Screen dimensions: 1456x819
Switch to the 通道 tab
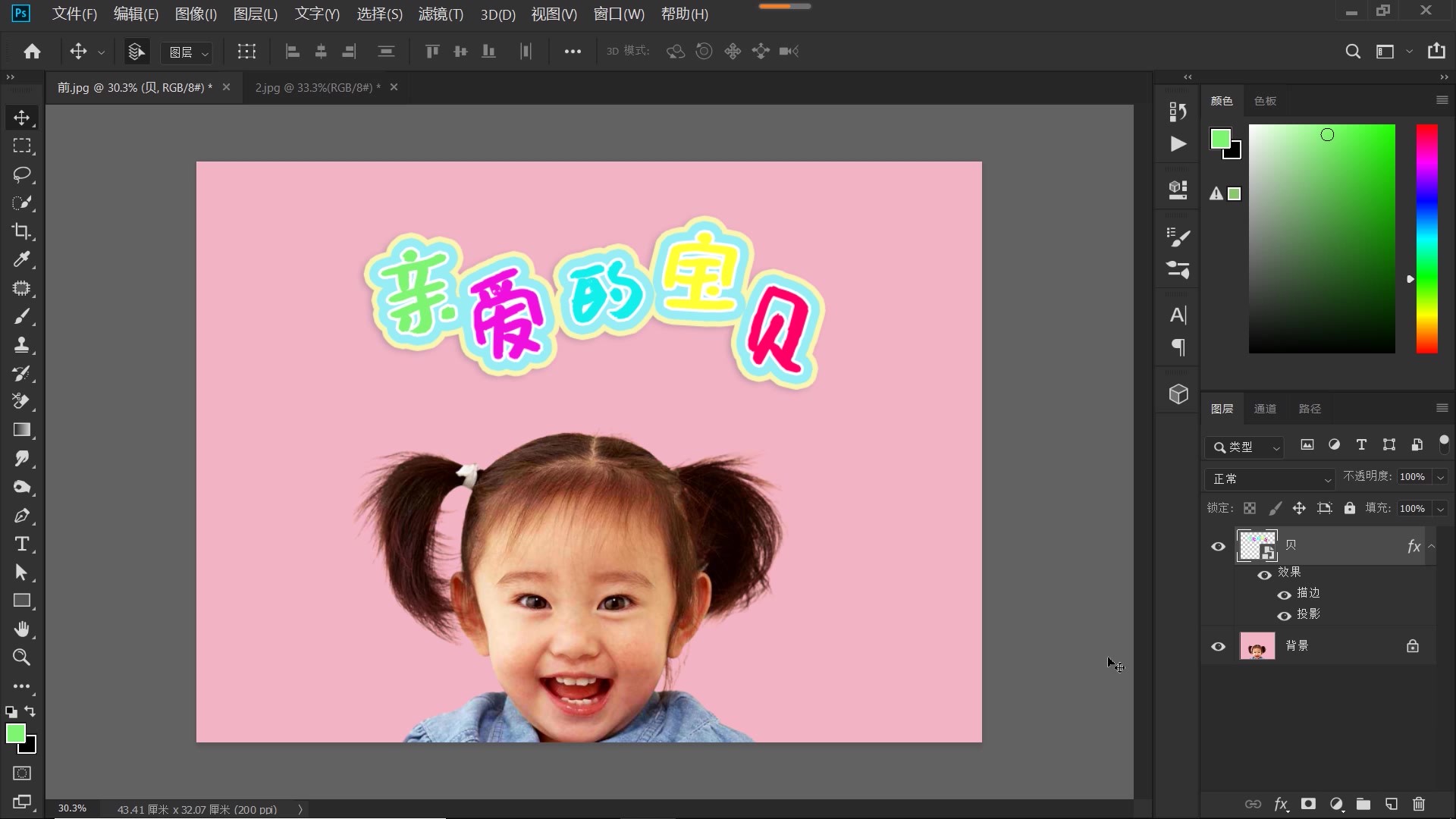(x=1265, y=408)
